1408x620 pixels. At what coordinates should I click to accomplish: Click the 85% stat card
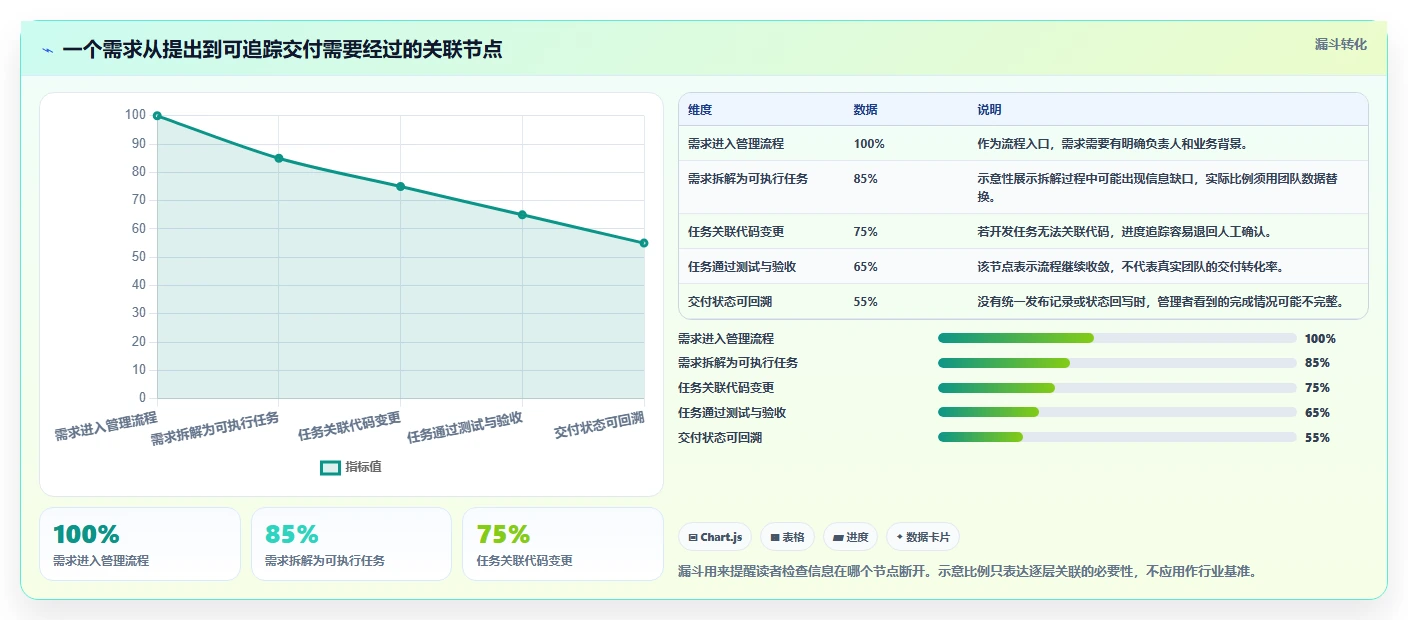(352, 544)
